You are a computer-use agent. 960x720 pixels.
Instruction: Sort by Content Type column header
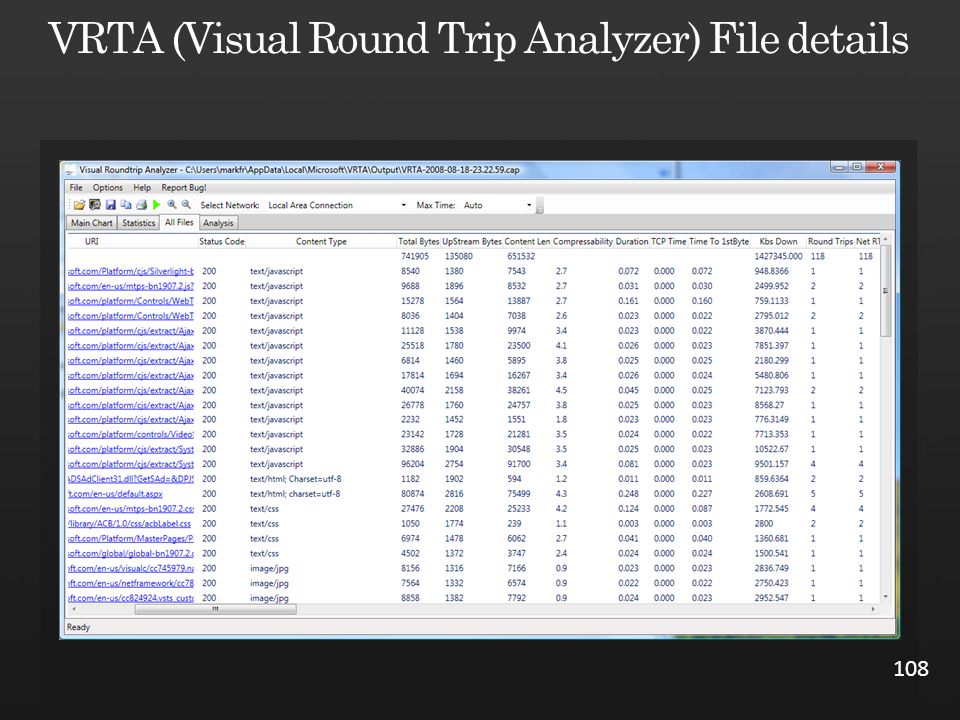pos(321,241)
